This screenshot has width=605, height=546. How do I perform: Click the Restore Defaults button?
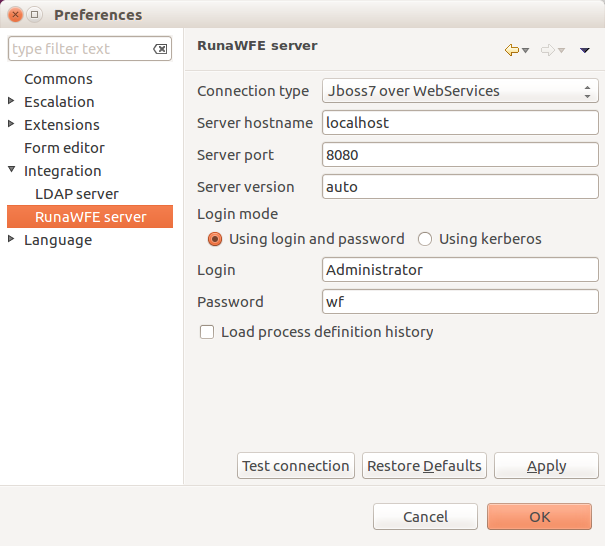click(424, 466)
